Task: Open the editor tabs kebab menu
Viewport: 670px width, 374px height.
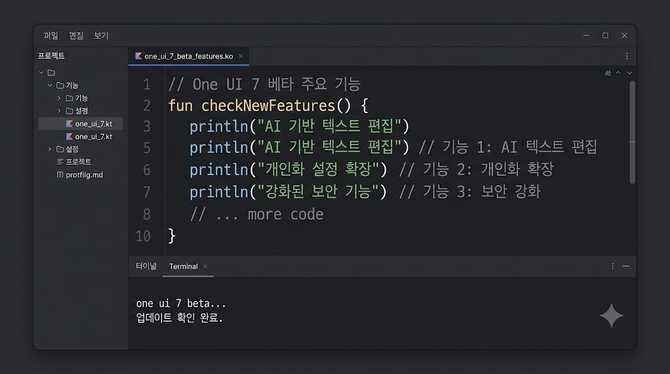Action: coord(627,56)
